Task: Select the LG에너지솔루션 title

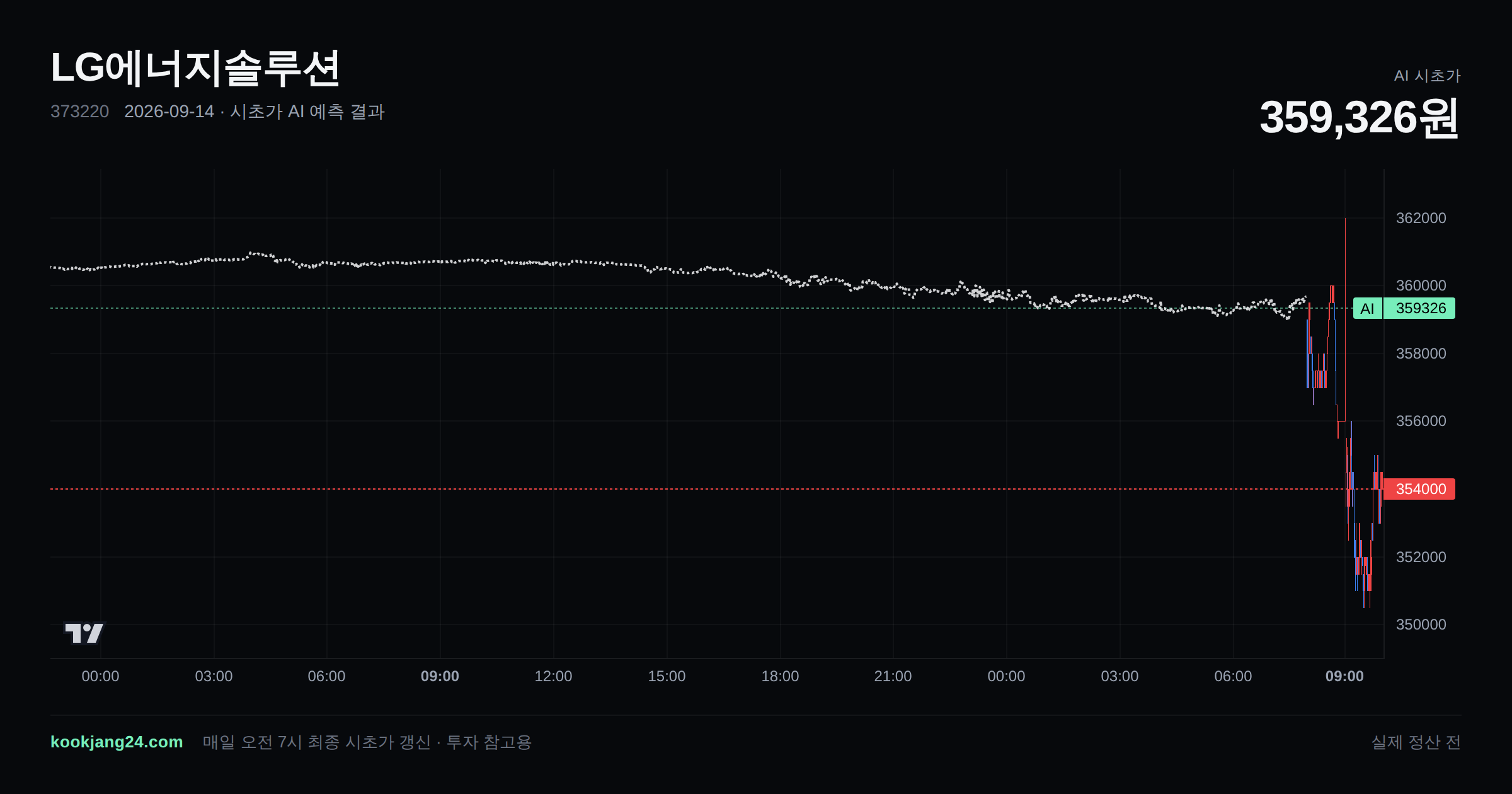Action: (x=195, y=68)
